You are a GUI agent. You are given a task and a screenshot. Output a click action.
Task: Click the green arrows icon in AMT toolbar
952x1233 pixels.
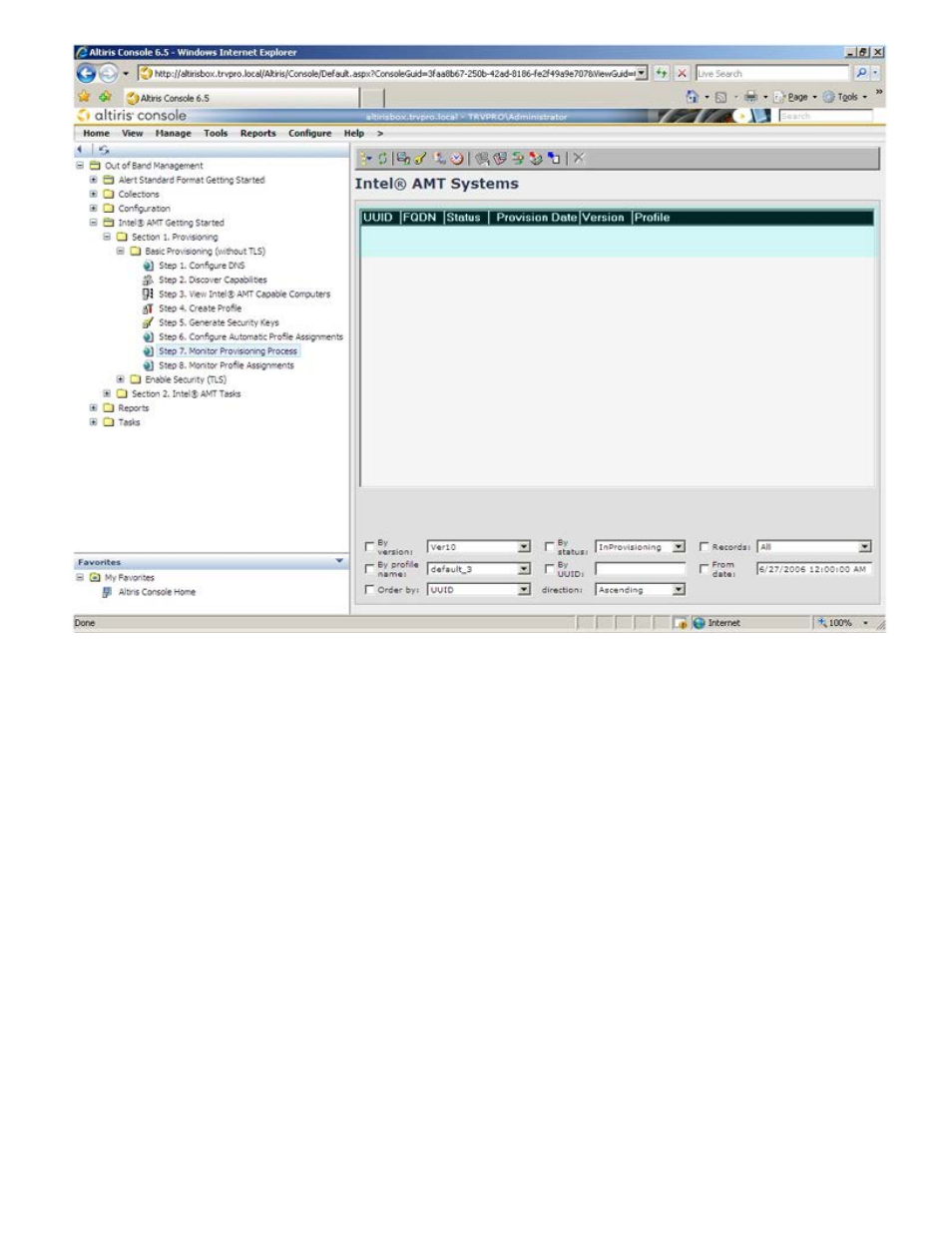click(x=518, y=158)
